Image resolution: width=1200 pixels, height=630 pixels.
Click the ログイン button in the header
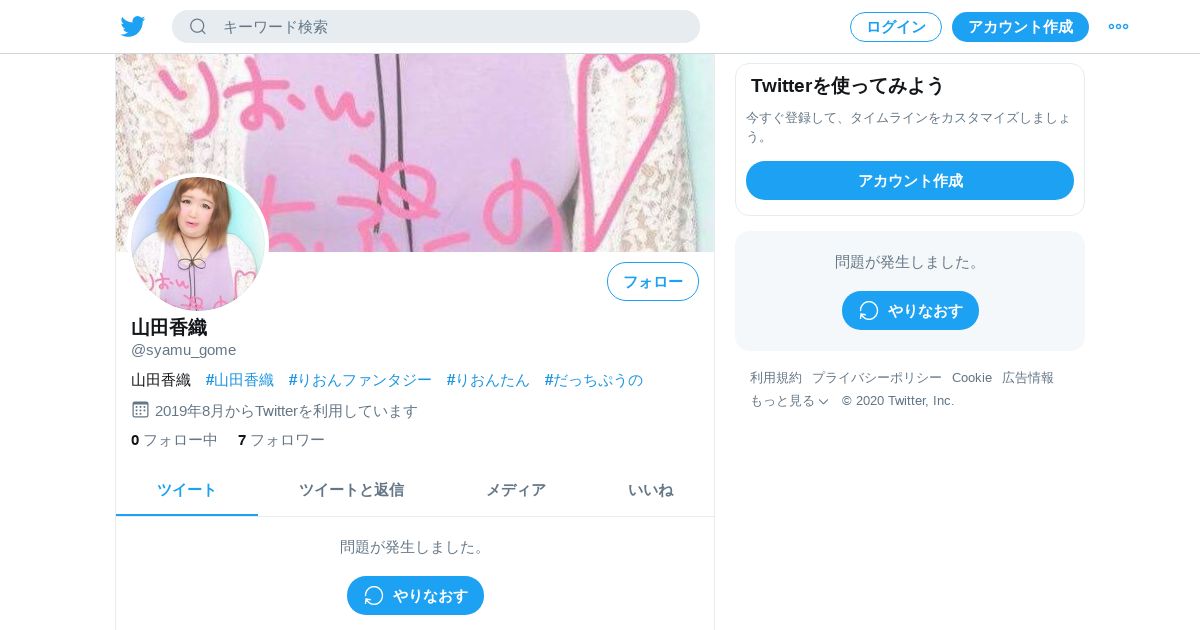tap(896, 27)
